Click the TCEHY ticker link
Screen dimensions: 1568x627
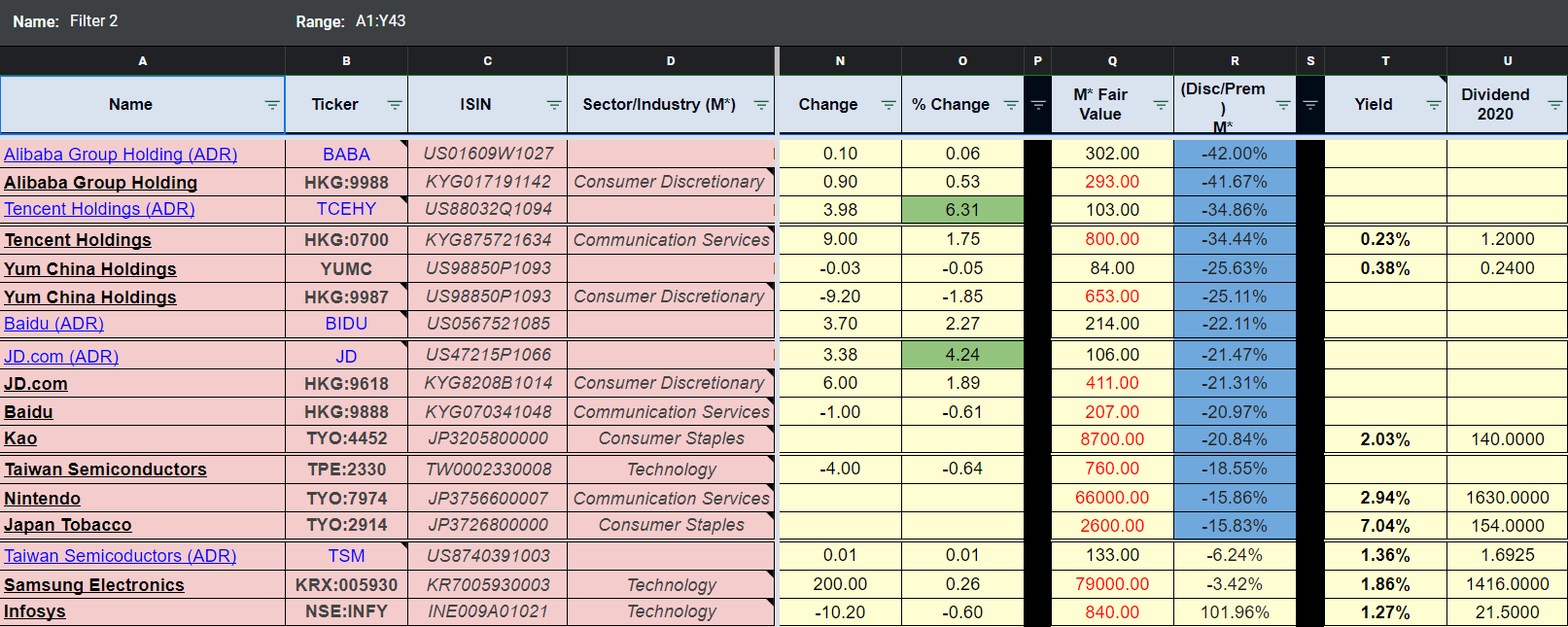pyautogui.click(x=347, y=209)
